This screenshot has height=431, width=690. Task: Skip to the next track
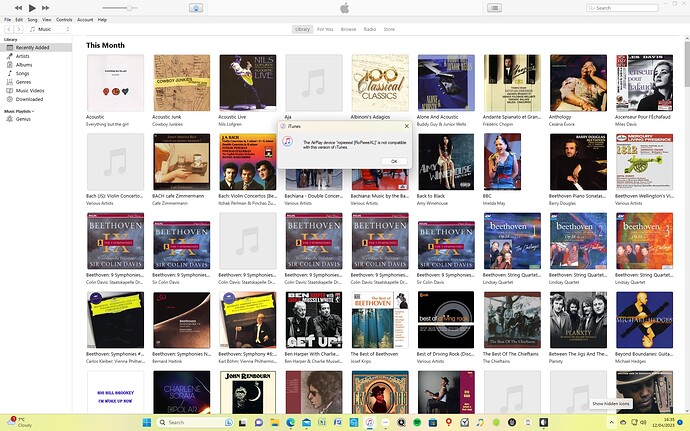[45, 7]
